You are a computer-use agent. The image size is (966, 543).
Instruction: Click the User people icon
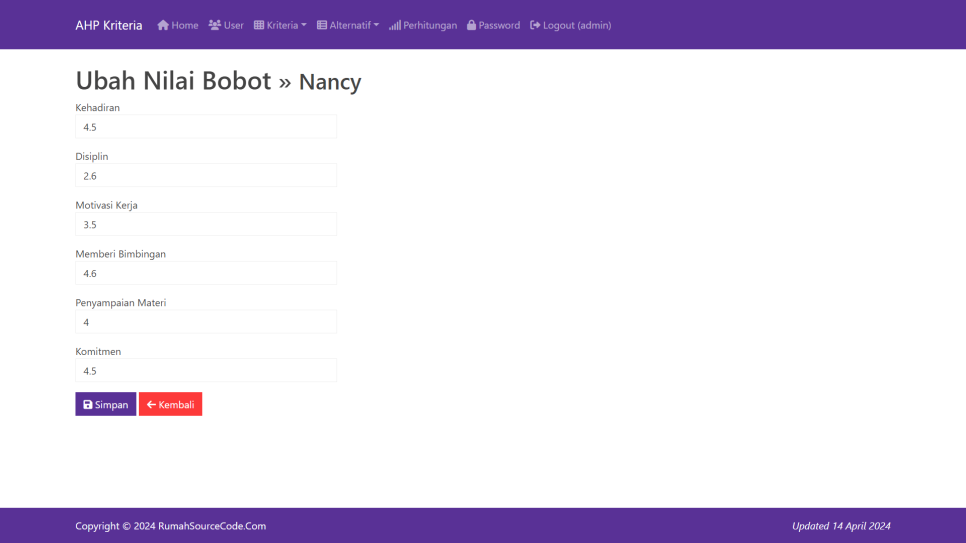215,25
